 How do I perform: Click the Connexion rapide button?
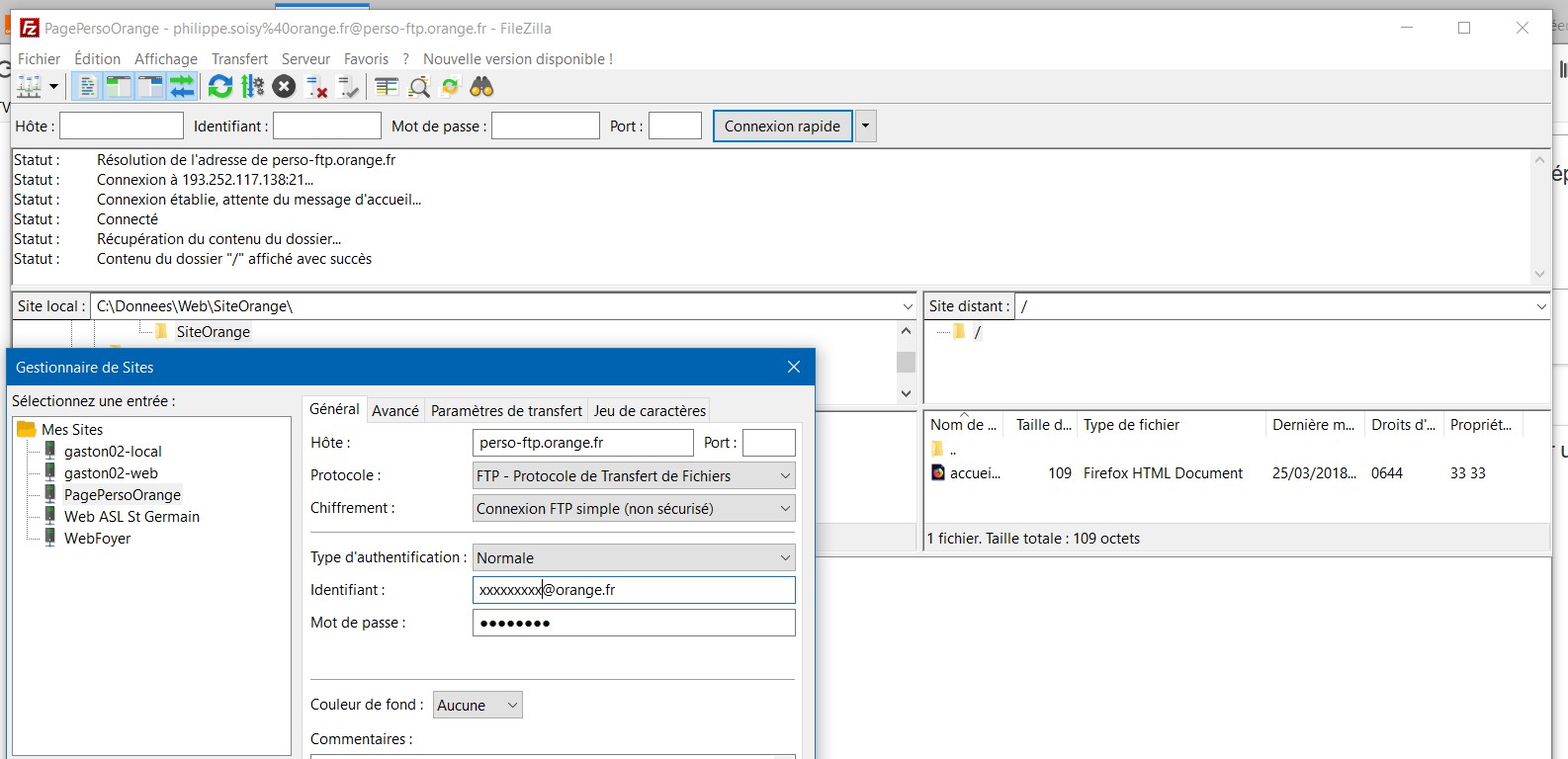point(782,126)
